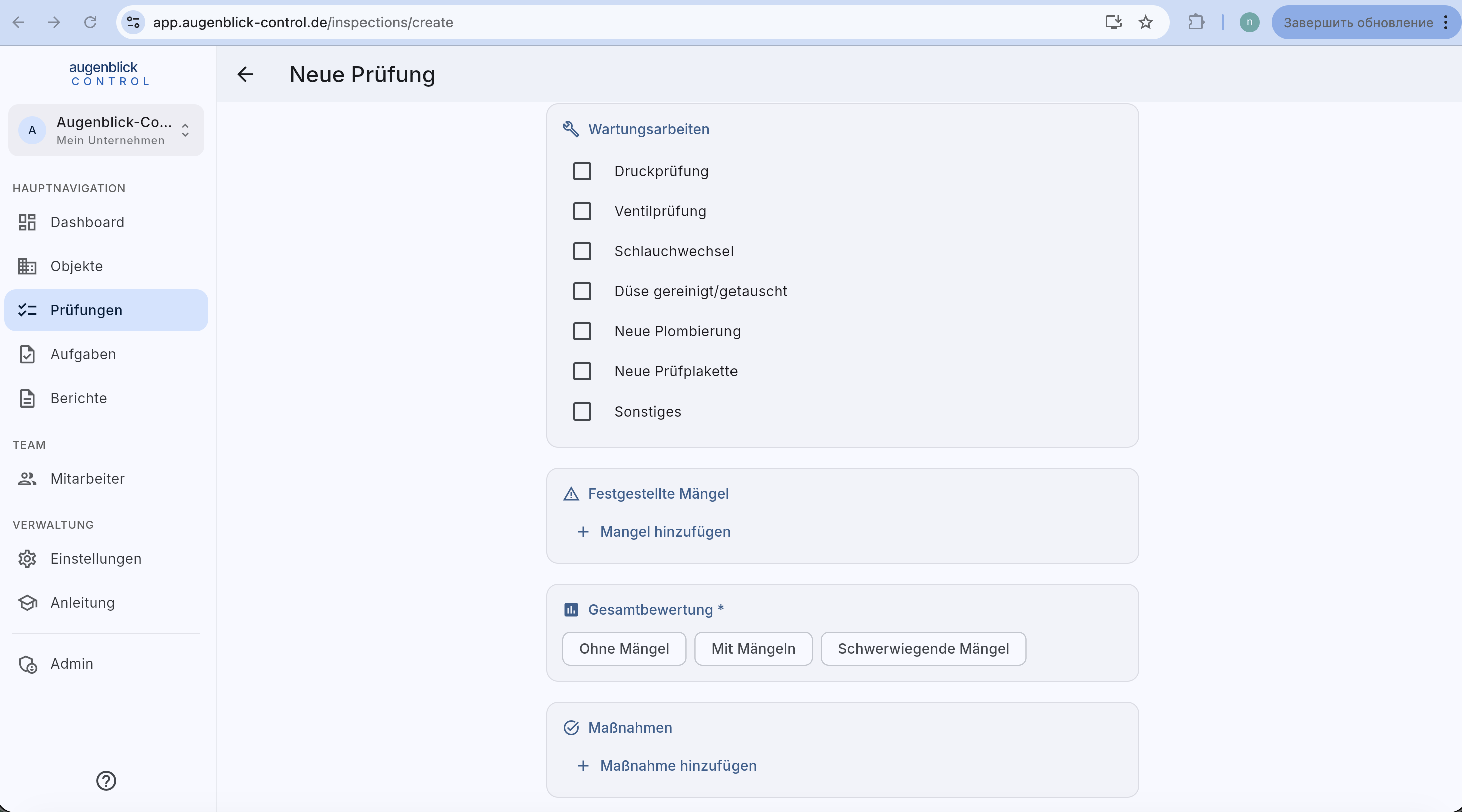This screenshot has height=812, width=1462.
Task: Check the Ventilprüfung checkbox
Action: (582, 211)
